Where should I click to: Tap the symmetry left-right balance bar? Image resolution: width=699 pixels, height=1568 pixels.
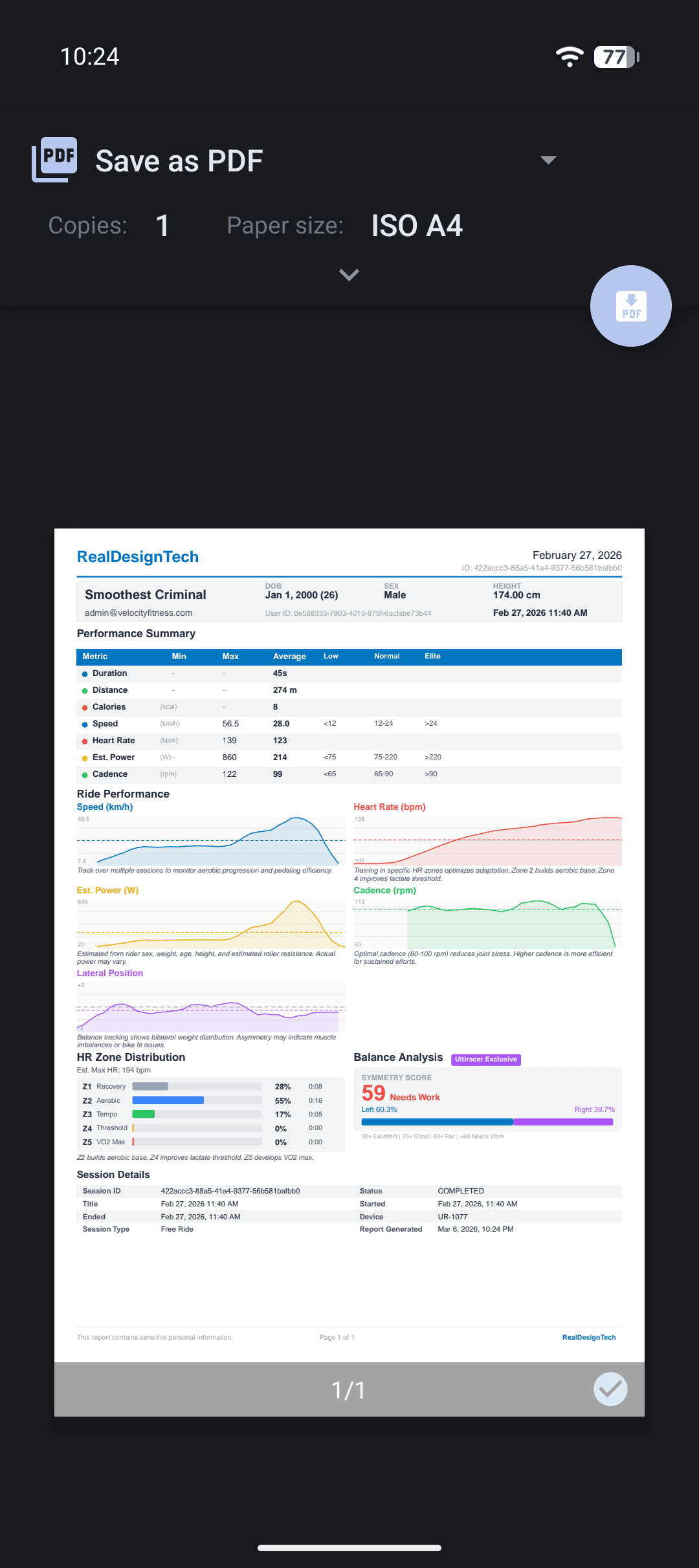(x=487, y=1122)
